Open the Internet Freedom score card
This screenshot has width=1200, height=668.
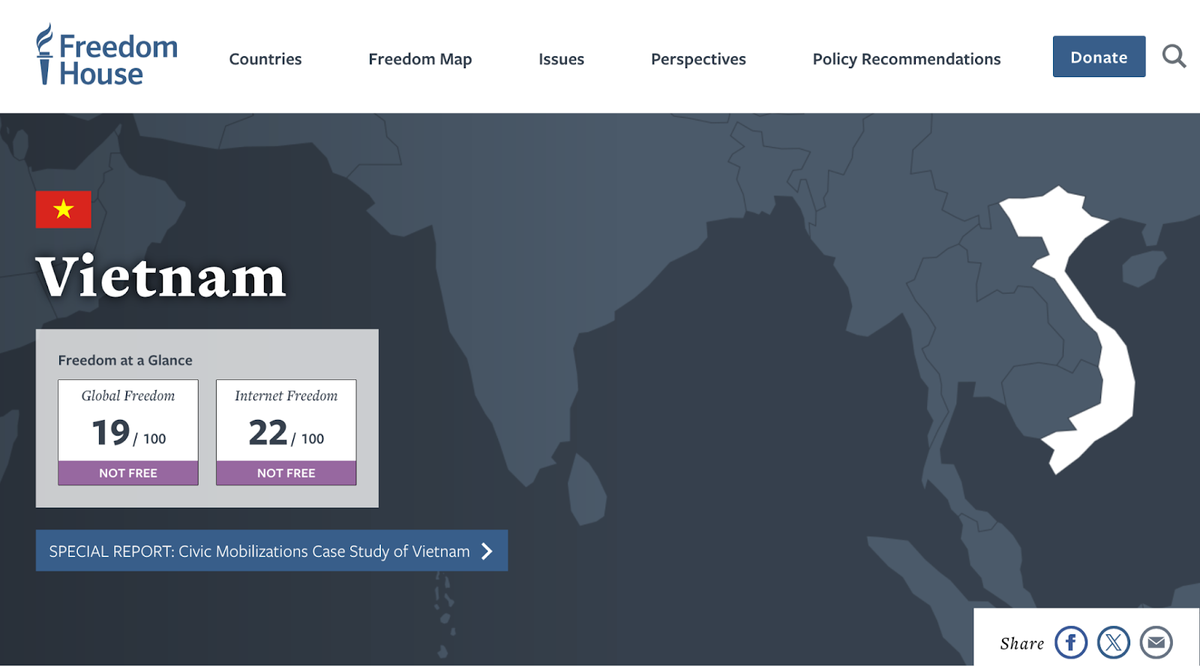pyautogui.click(x=286, y=432)
